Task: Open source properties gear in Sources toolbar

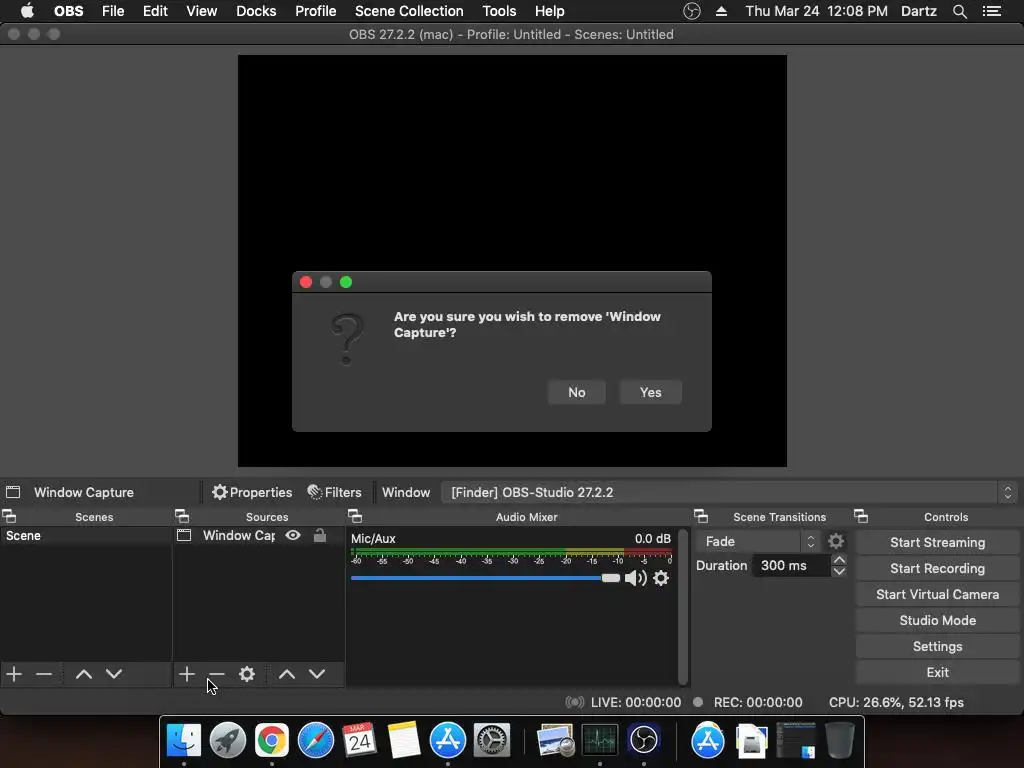Action: click(247, 674)
